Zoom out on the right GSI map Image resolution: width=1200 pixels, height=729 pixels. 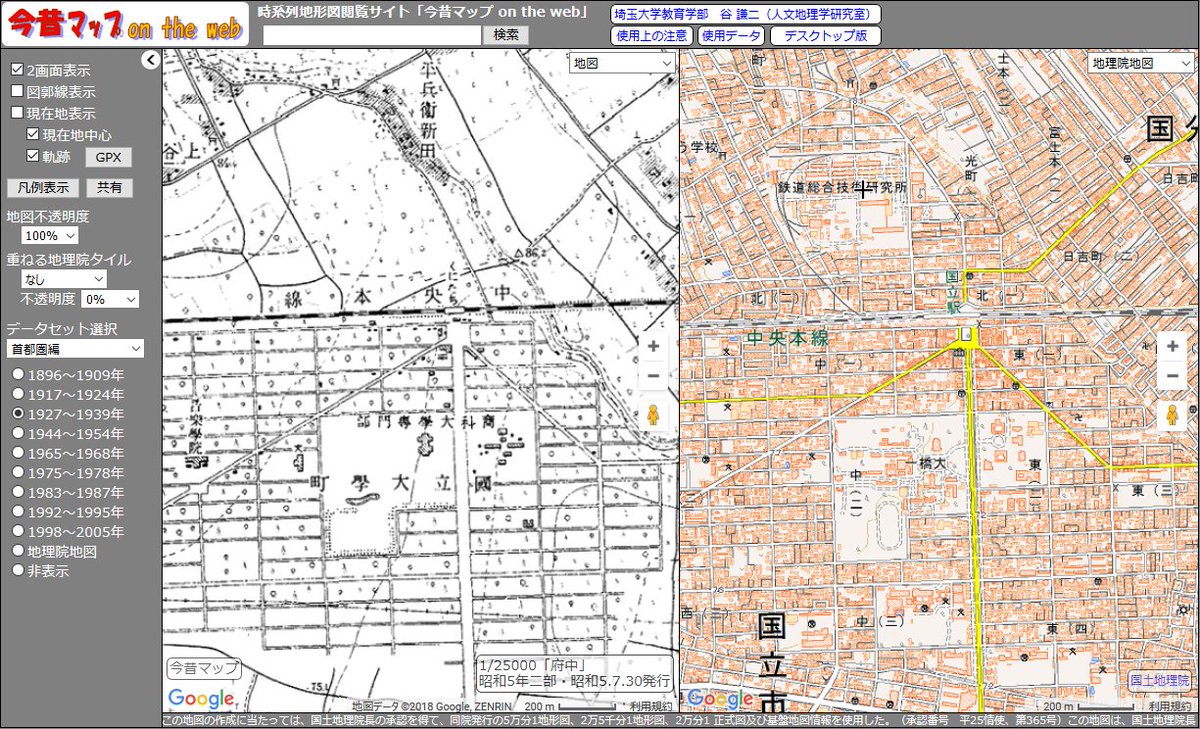tap(1171, 376)
